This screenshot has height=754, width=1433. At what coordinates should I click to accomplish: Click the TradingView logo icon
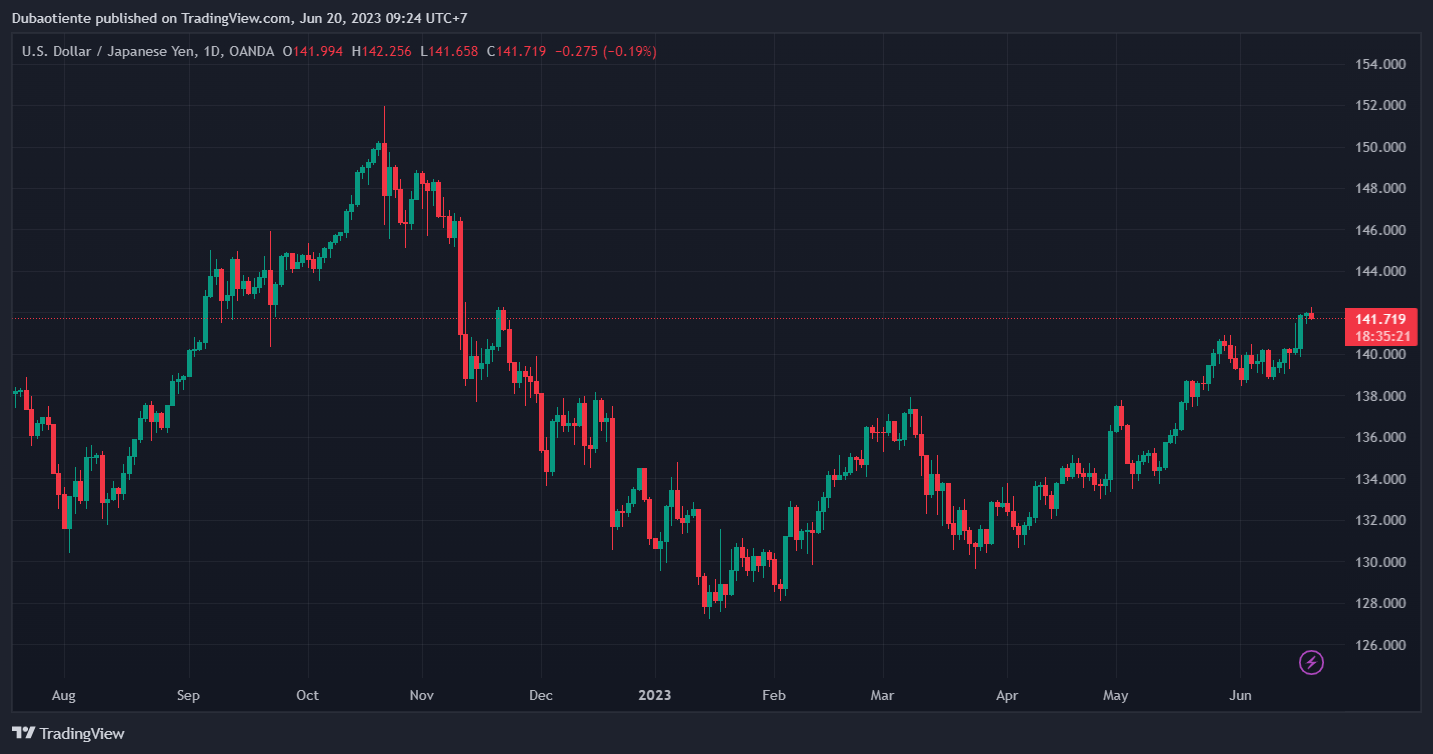click(24, 733)
